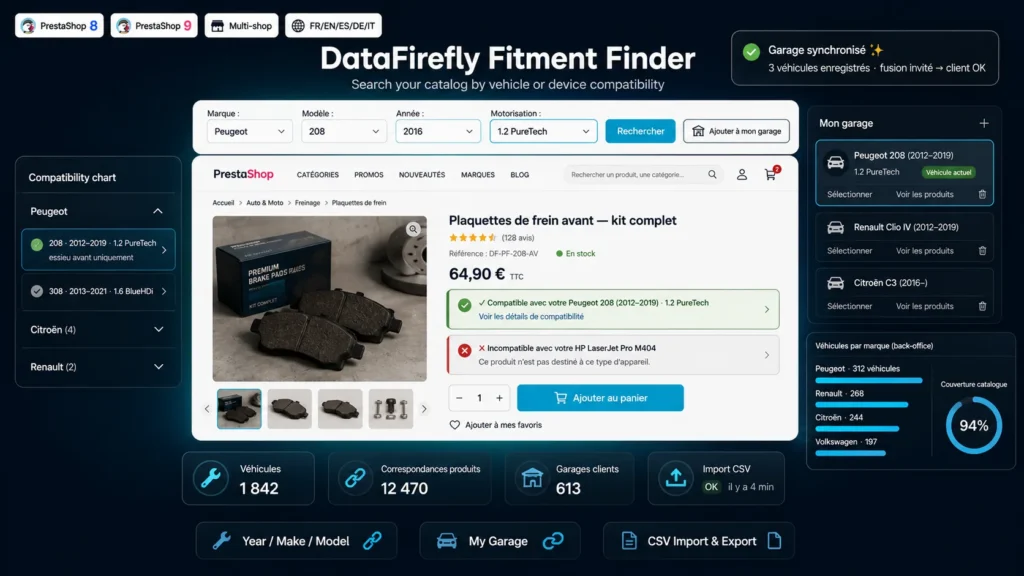Select the 308 2013-2021 1.6 BlueHDi row
The height and width of the screenshot is (576, 1024).
[x=98, y=291]
